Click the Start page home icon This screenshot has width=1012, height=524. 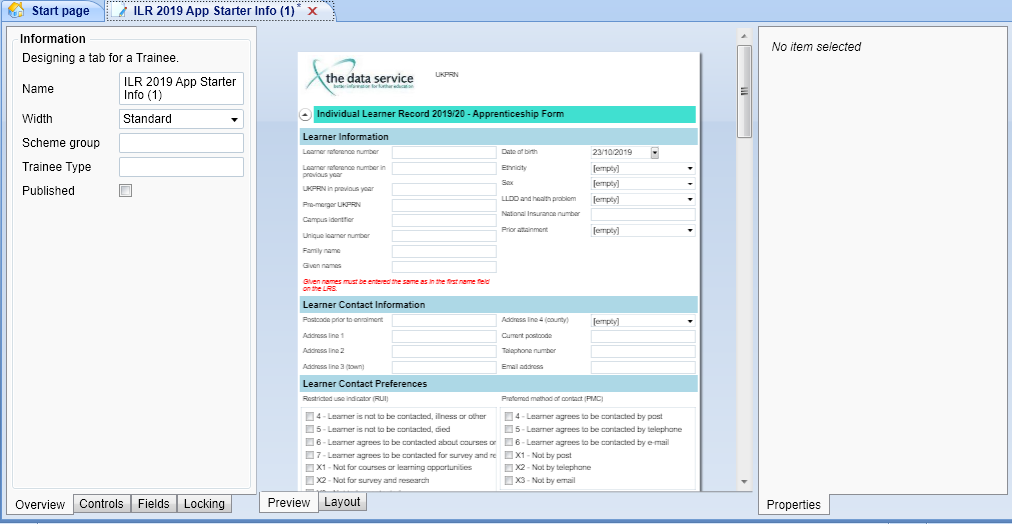coord(16,11)
